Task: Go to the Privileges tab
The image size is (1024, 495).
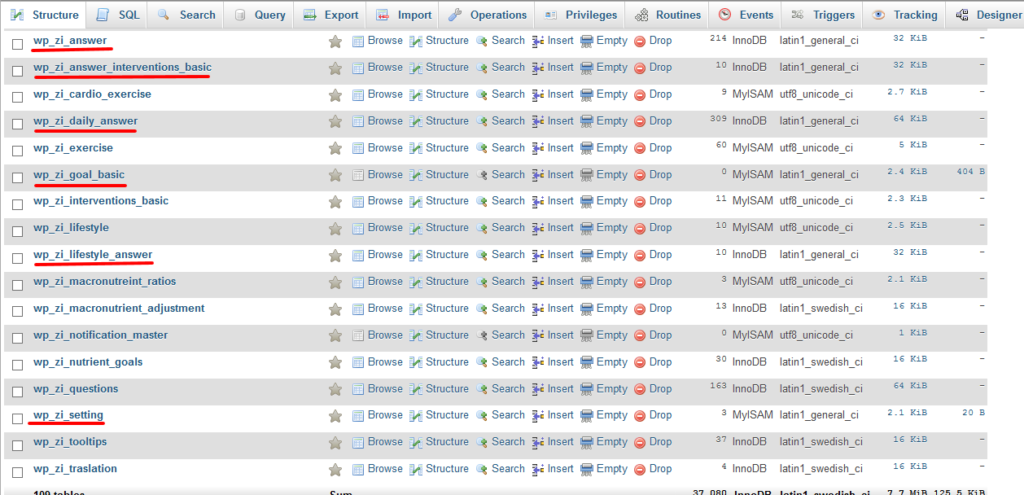Action: pos(581,15)
